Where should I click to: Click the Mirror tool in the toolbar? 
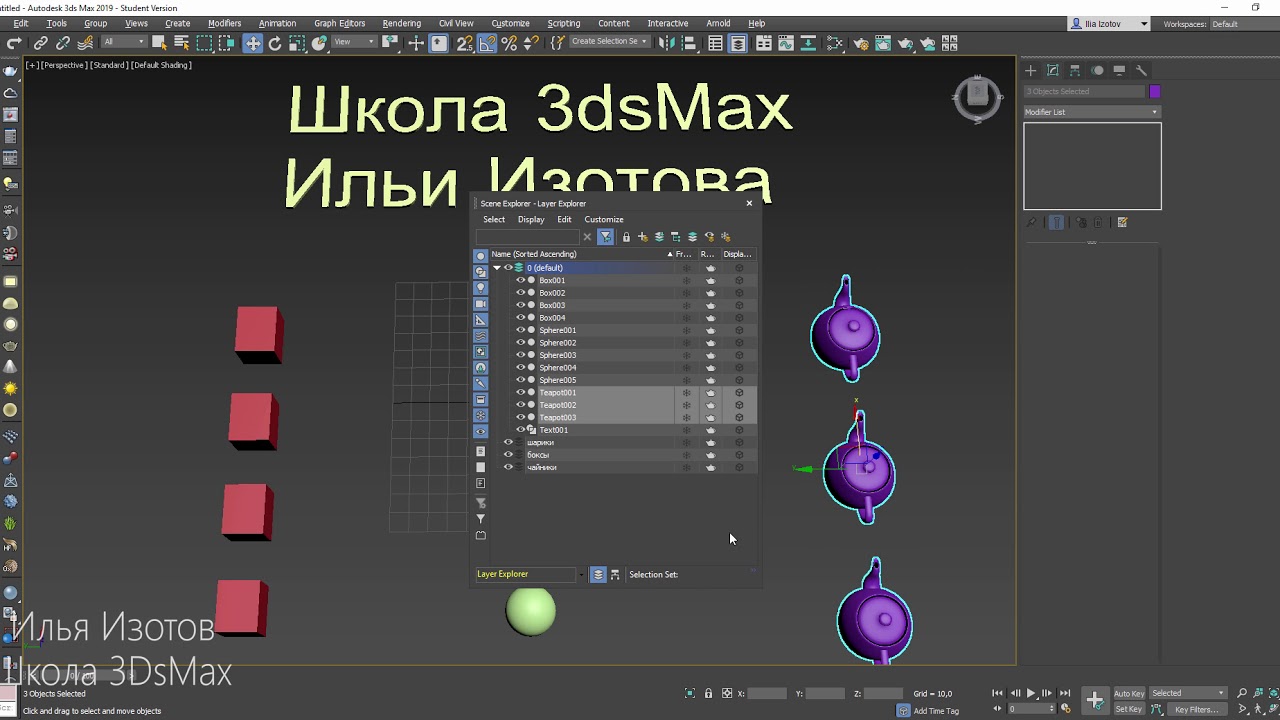pos(667,43)
